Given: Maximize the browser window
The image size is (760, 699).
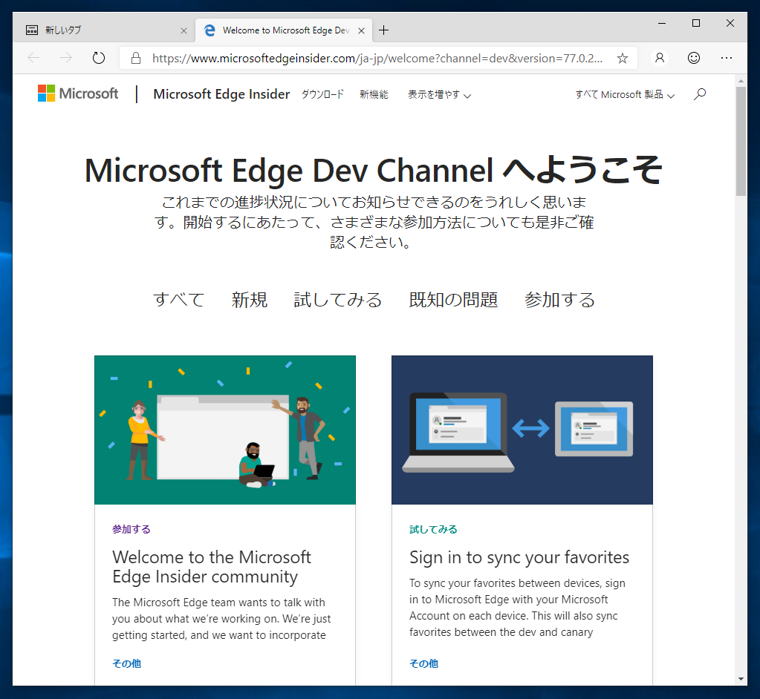Looking at the screenshot, I should tap(696, 23).
